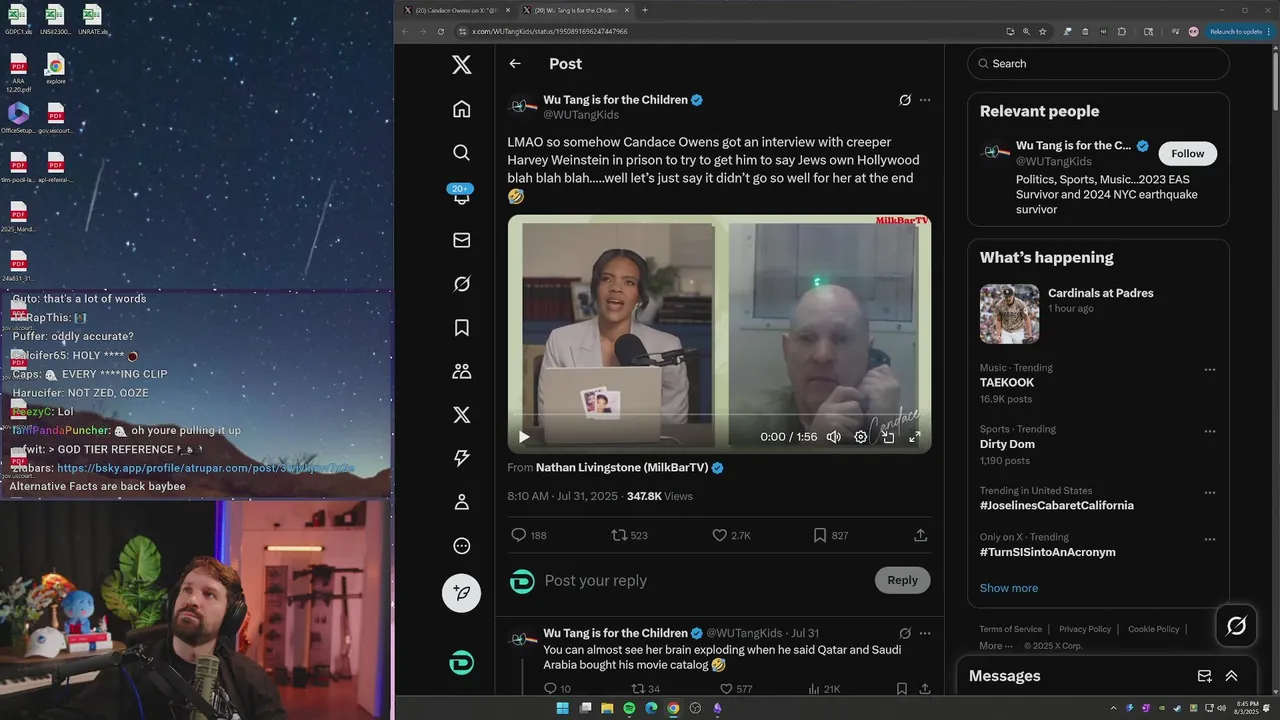Open Nathan Livingstone (MilkBarTV) link
1280x720 pixels.
[622, 467]
